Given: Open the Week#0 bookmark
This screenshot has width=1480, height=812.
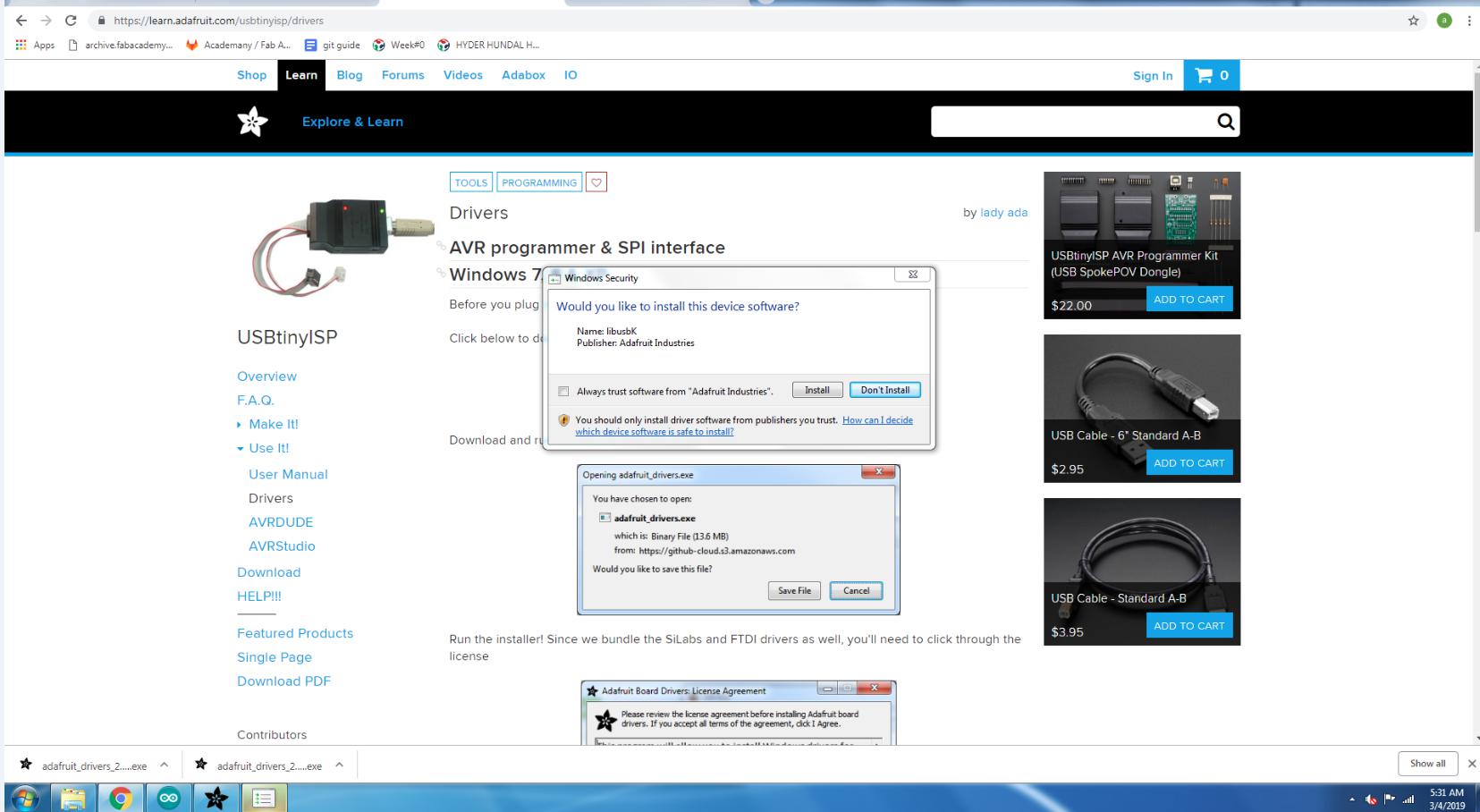Looking at the screenshot, I should (399, 46).
